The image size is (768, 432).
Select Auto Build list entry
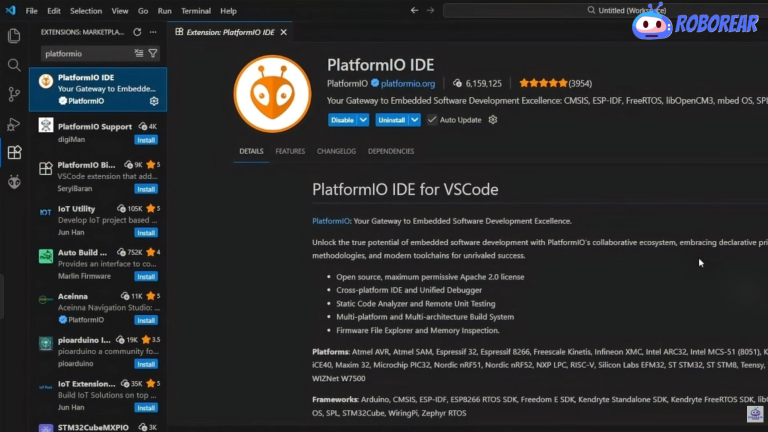pyautogui.click(x=98, y=264)
